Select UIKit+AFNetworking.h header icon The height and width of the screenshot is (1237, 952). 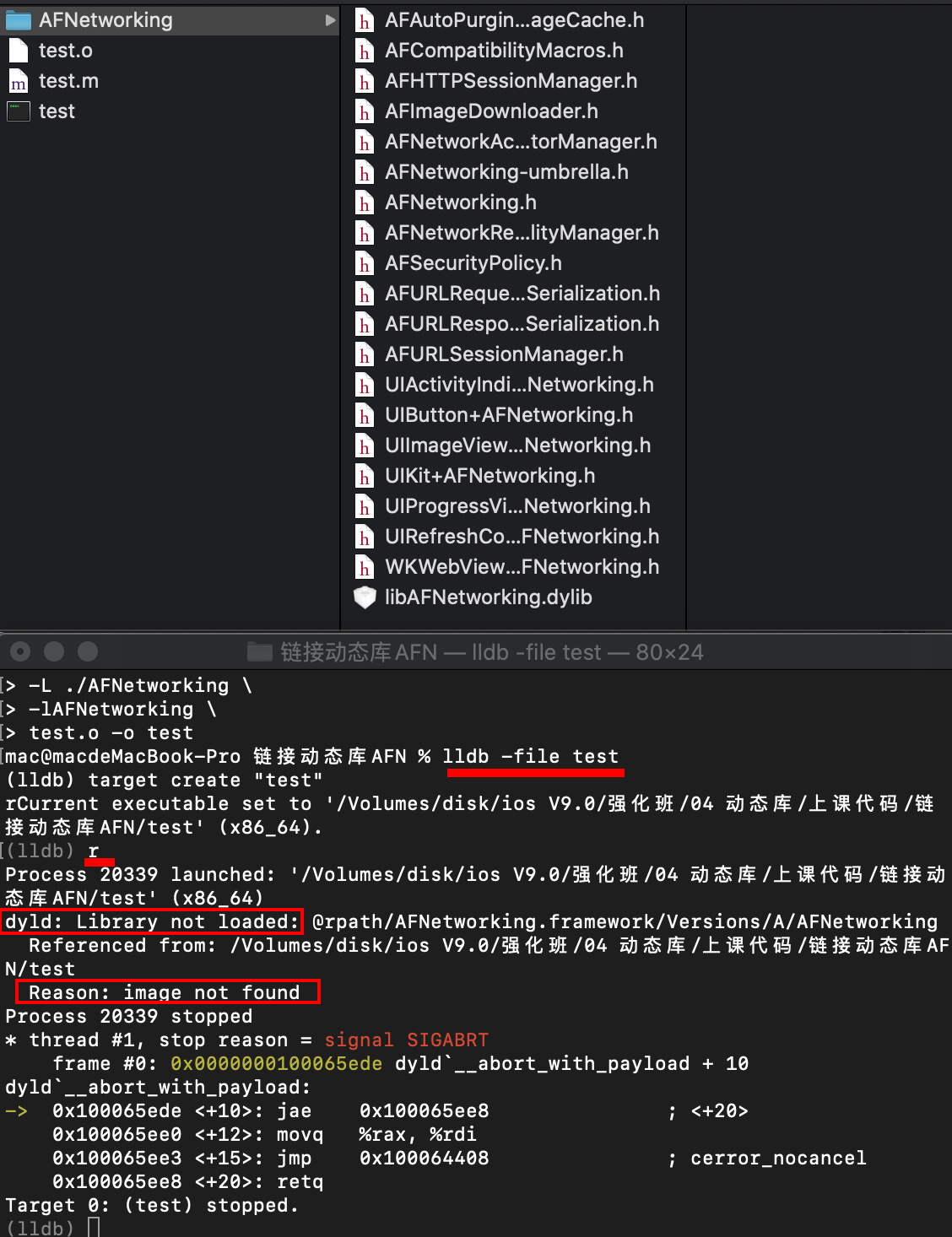pos(365,476)
